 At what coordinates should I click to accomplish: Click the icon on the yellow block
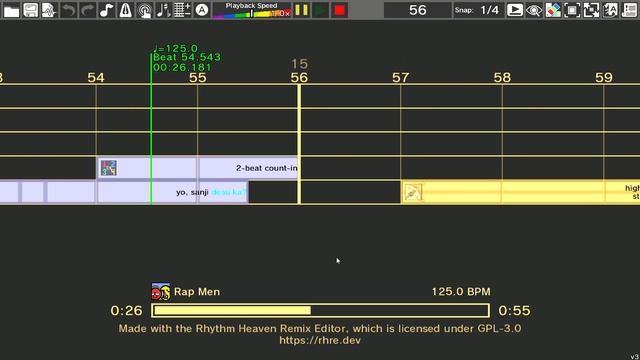(x=412, y=192)
